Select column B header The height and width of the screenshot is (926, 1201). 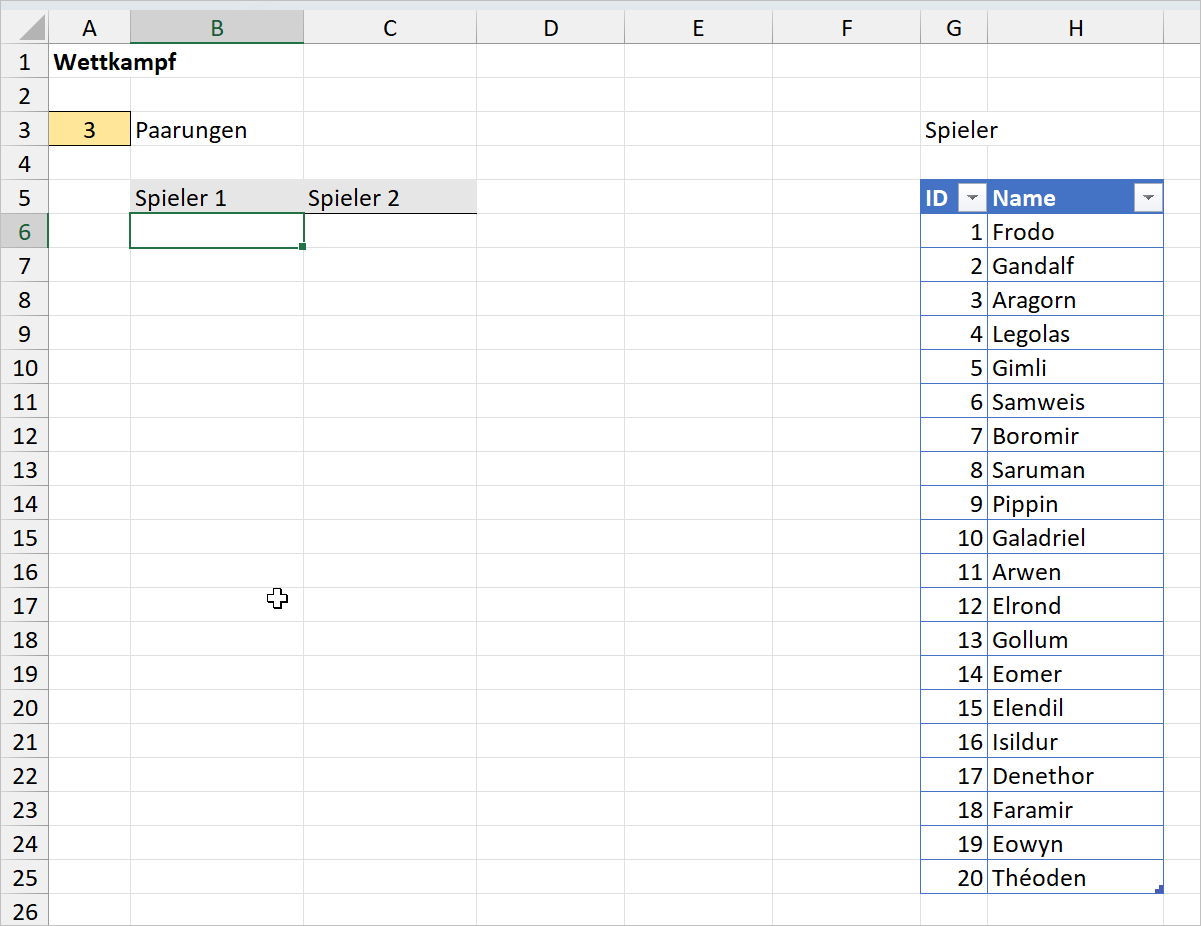coord(216,28)
